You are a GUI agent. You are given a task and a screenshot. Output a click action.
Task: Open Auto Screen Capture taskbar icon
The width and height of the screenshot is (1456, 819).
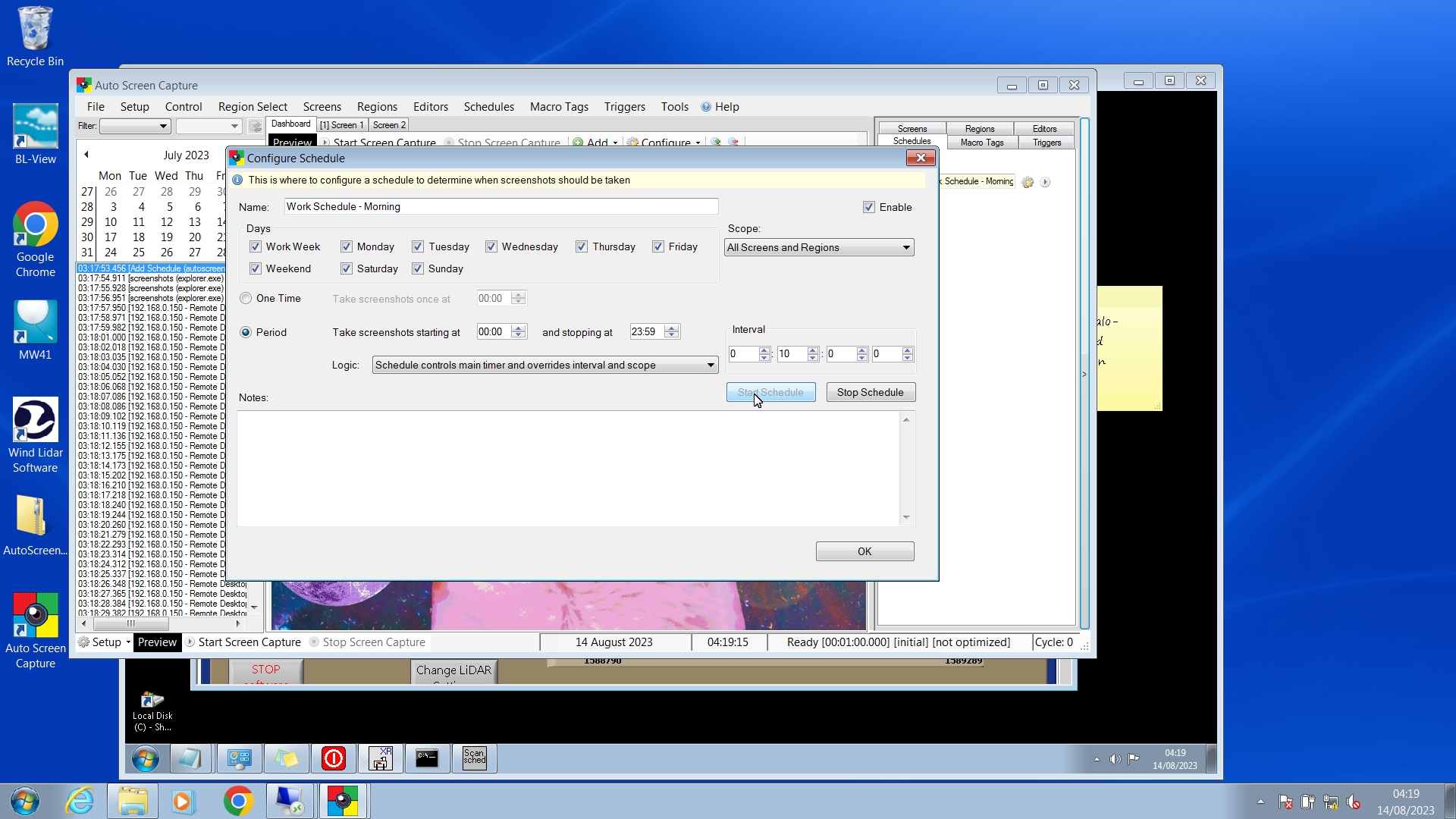343,801
